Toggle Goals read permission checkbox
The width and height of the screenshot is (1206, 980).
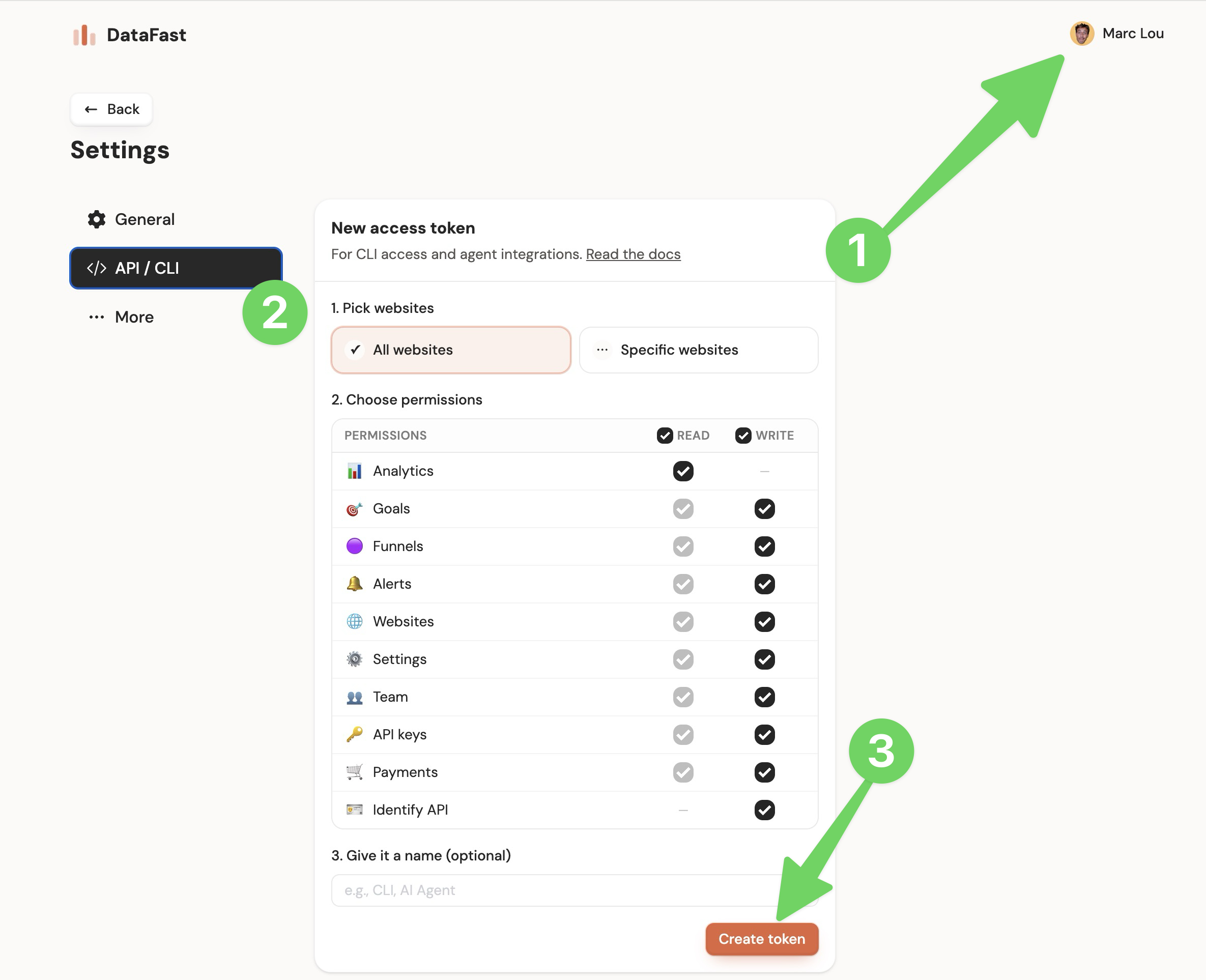[x=683, y=509]
